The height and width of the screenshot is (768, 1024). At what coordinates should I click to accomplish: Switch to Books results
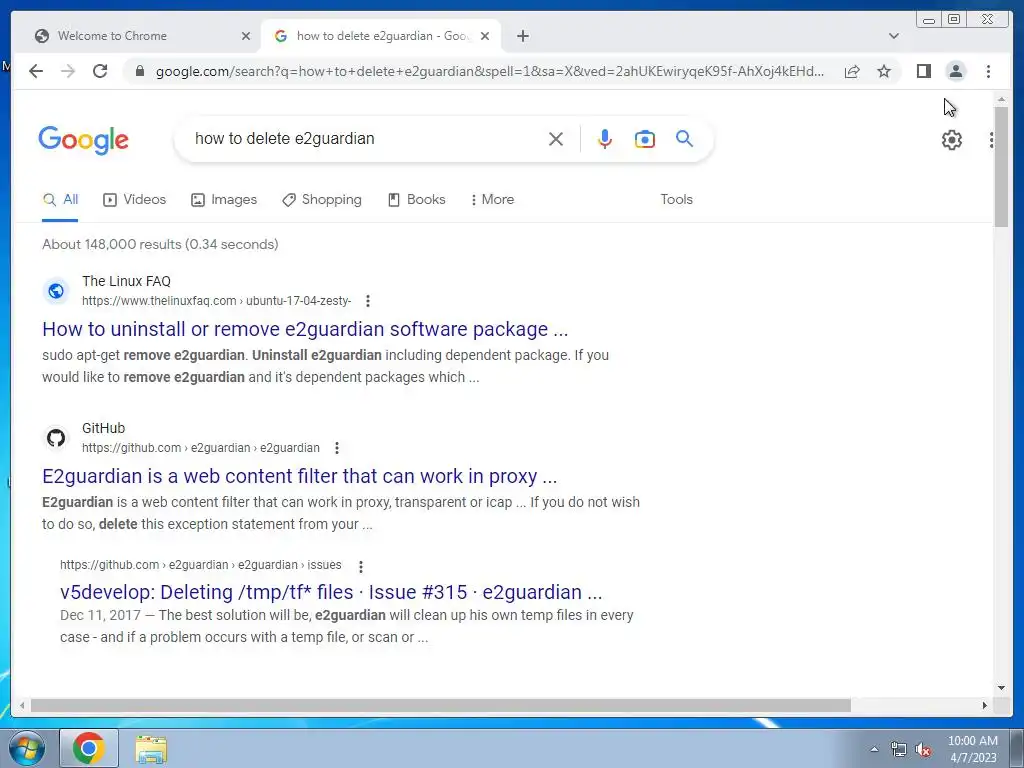click(417, 200)
